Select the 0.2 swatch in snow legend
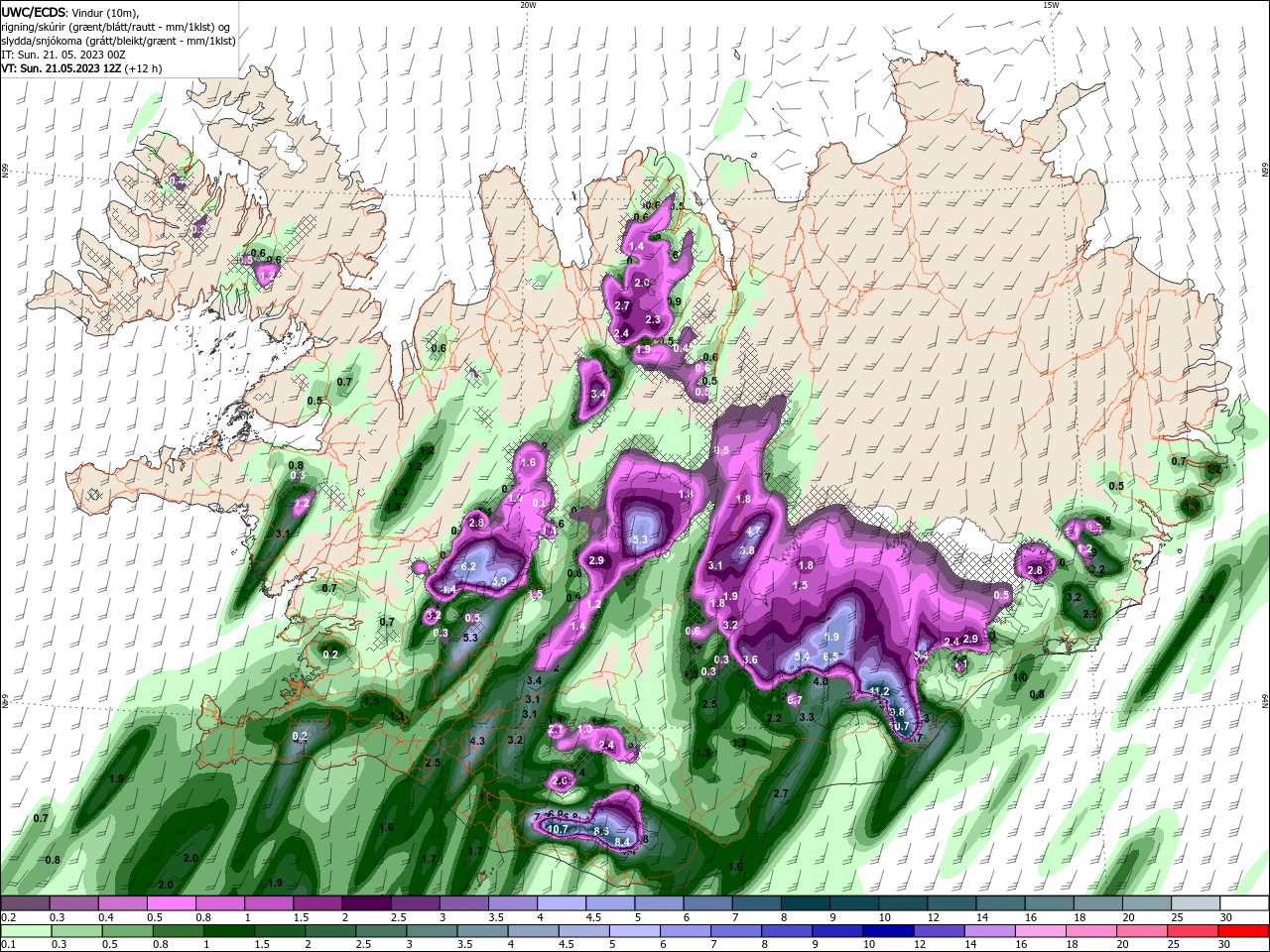This screenshot has width=1270, height=952. point(26,902)
